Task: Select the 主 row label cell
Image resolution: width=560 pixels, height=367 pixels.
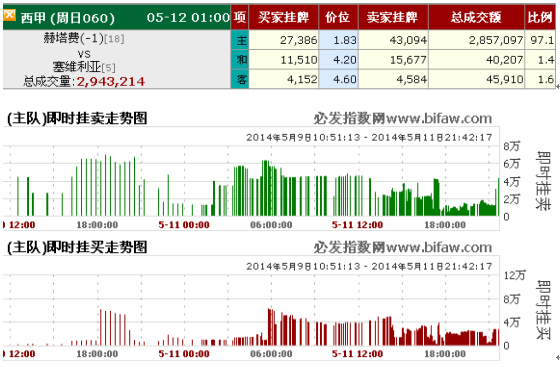Action: (240, 40)
